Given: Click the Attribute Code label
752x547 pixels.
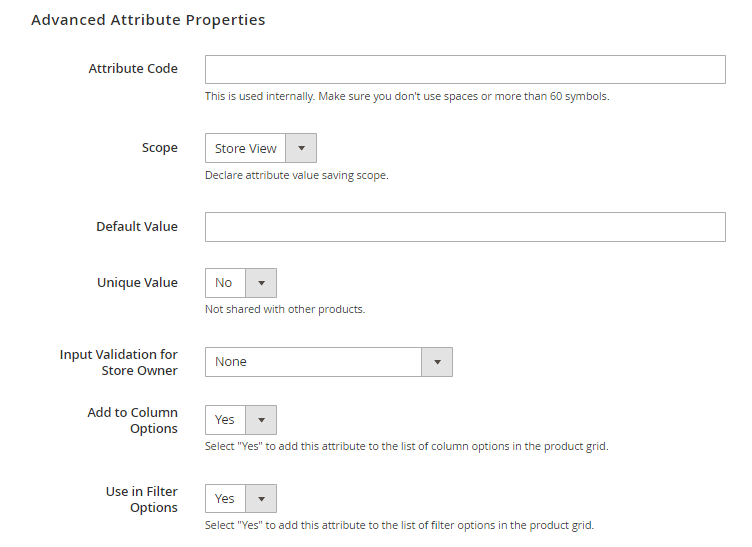Looking at the screenshot, I should (x=133, y=69).
